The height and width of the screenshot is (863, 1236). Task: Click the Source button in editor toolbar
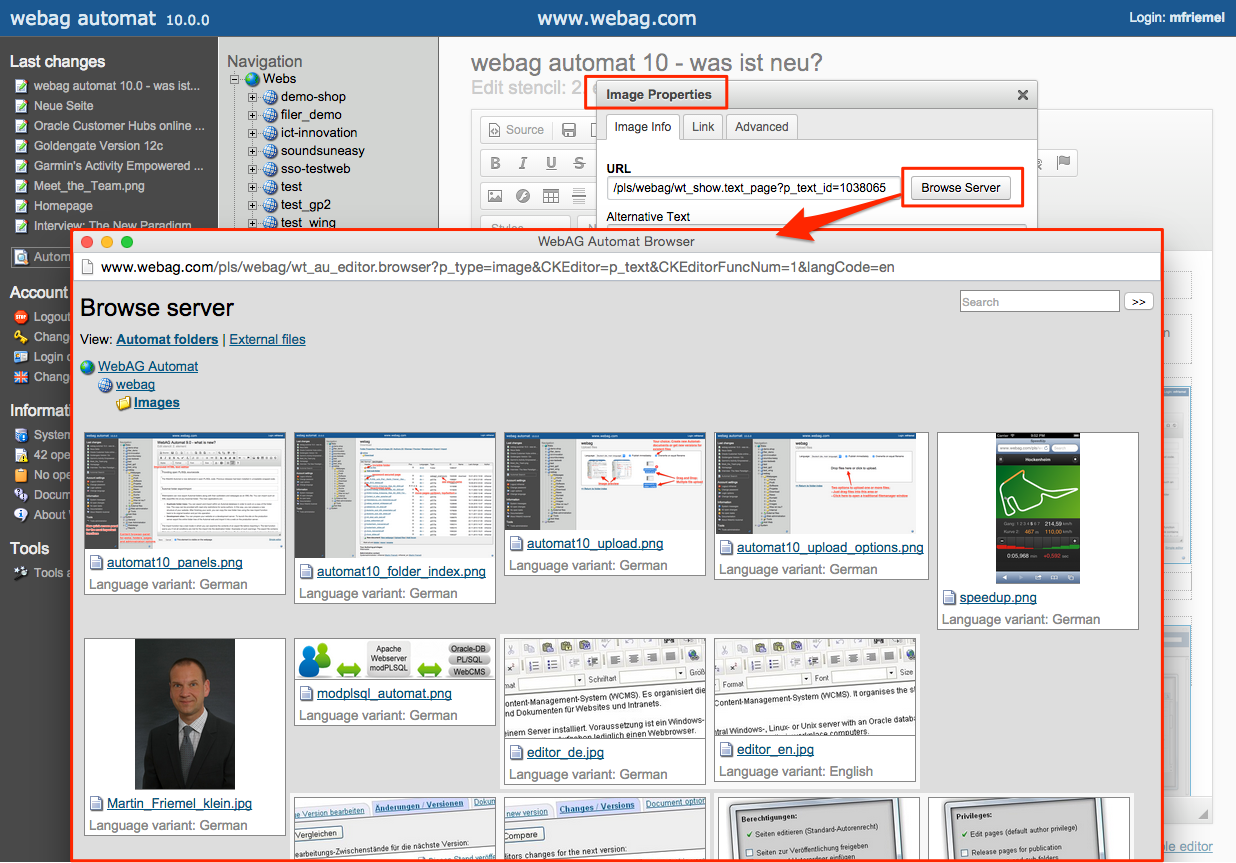tap(515, 130)
